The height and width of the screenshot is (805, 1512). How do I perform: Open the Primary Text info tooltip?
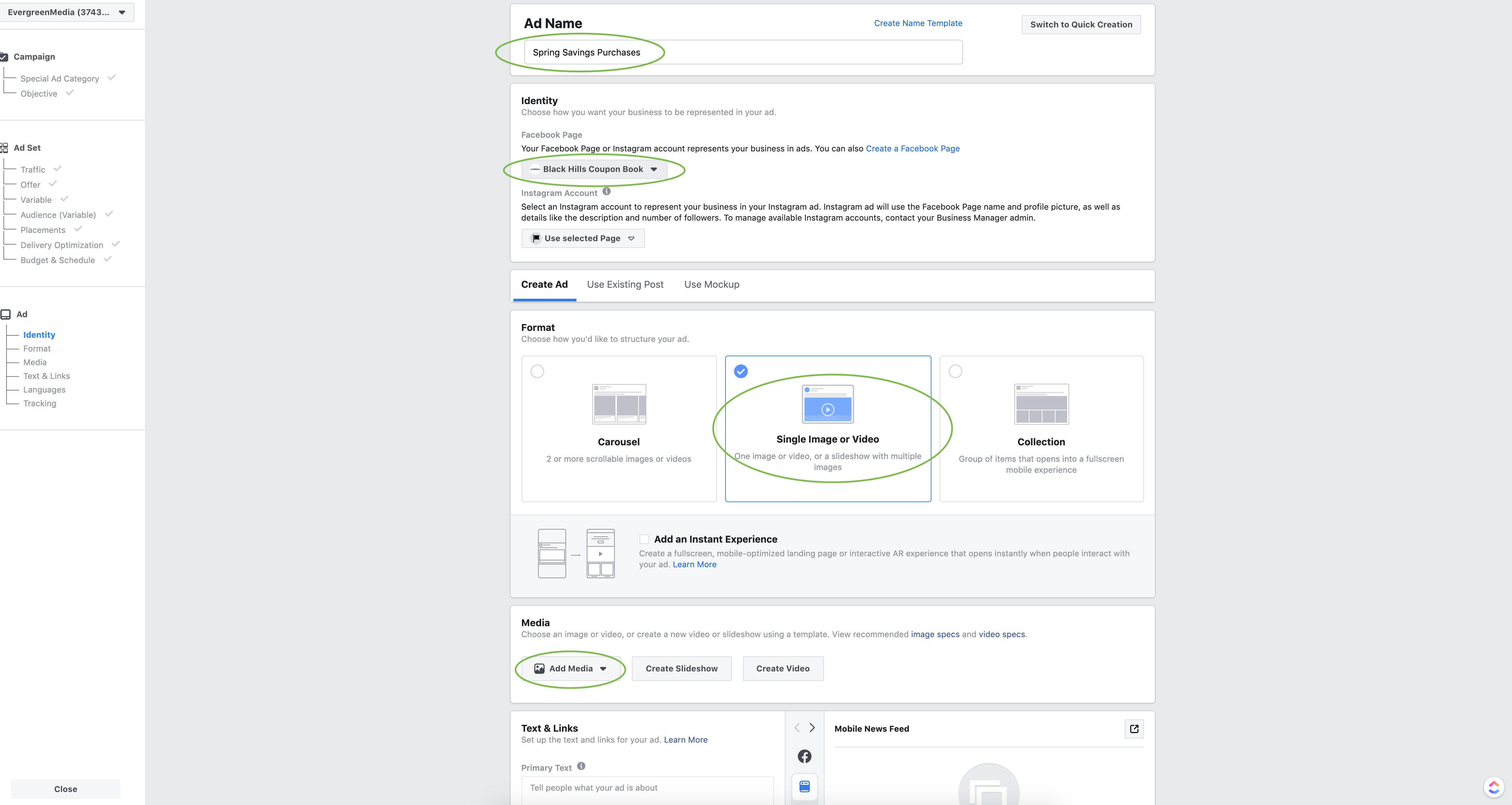click(x=581, y=766)
